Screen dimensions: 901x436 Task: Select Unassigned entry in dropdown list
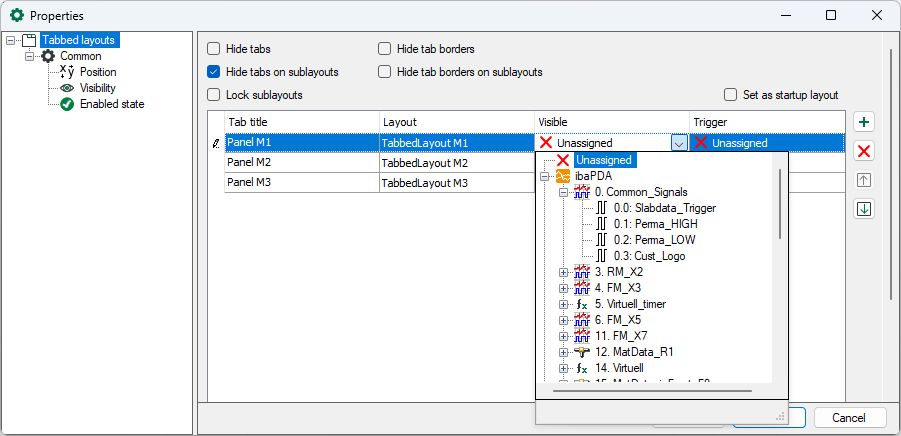(x=603, y=160)
